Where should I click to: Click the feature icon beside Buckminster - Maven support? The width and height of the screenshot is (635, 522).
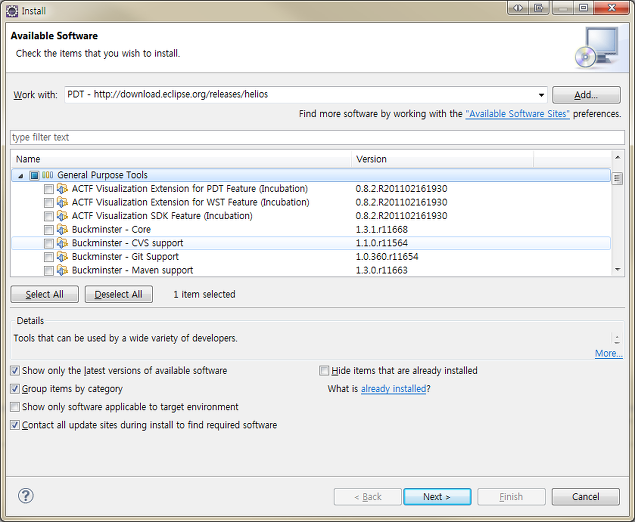[x=62, y=270]
